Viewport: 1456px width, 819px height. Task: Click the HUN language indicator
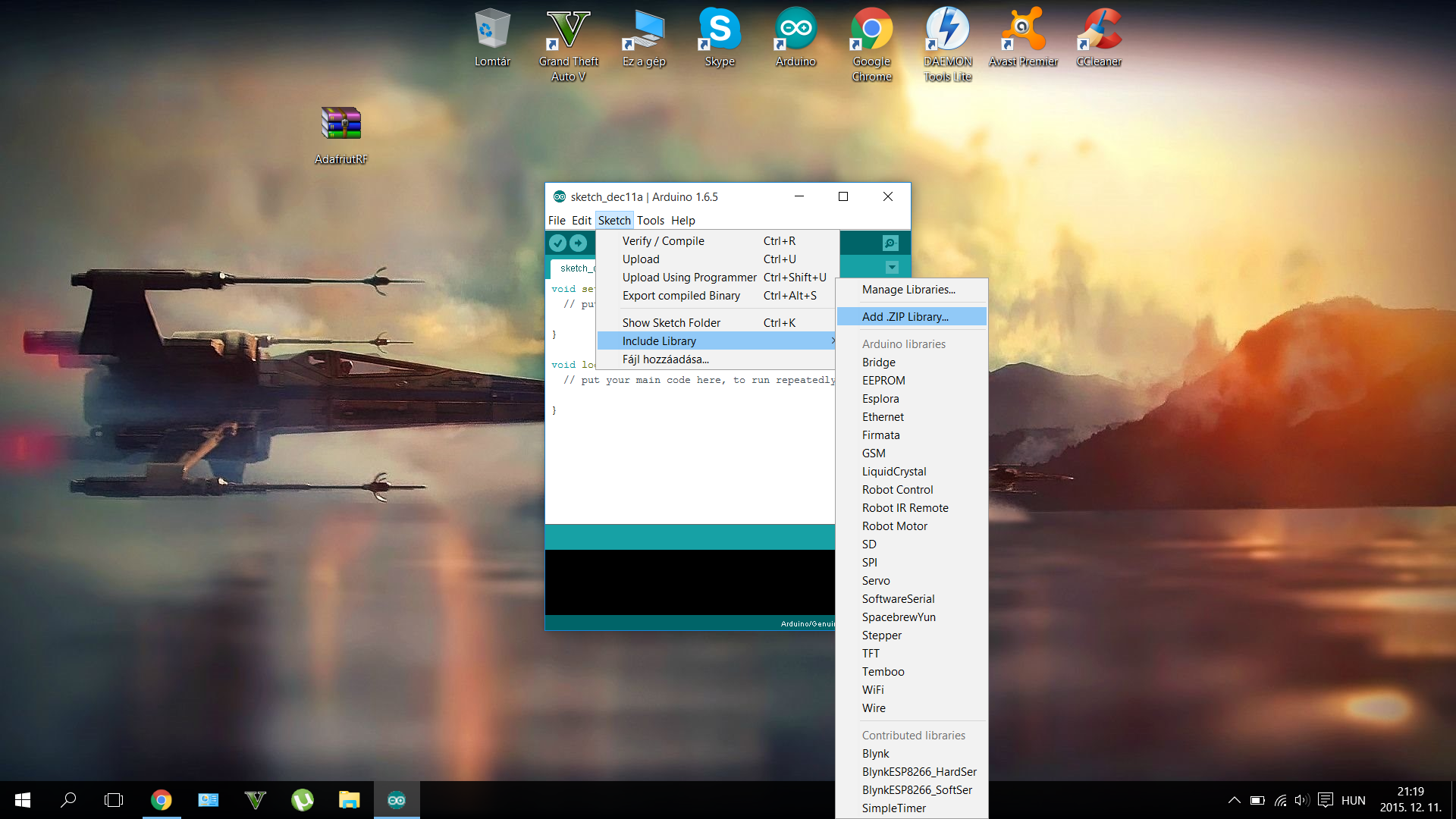pyautogui.click(x=1353, y=800)
